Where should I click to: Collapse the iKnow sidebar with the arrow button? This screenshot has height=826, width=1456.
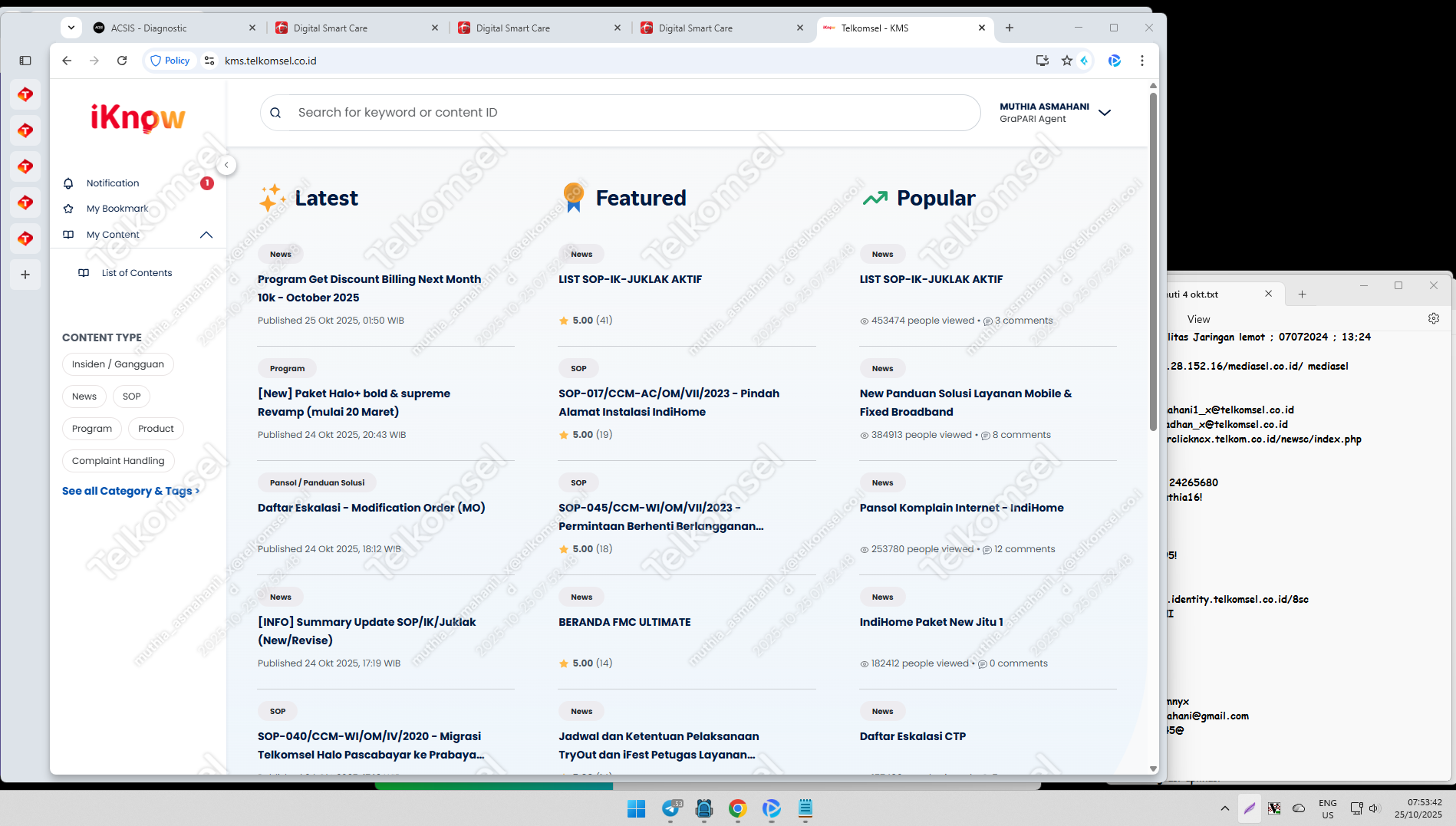click(226, 165)
